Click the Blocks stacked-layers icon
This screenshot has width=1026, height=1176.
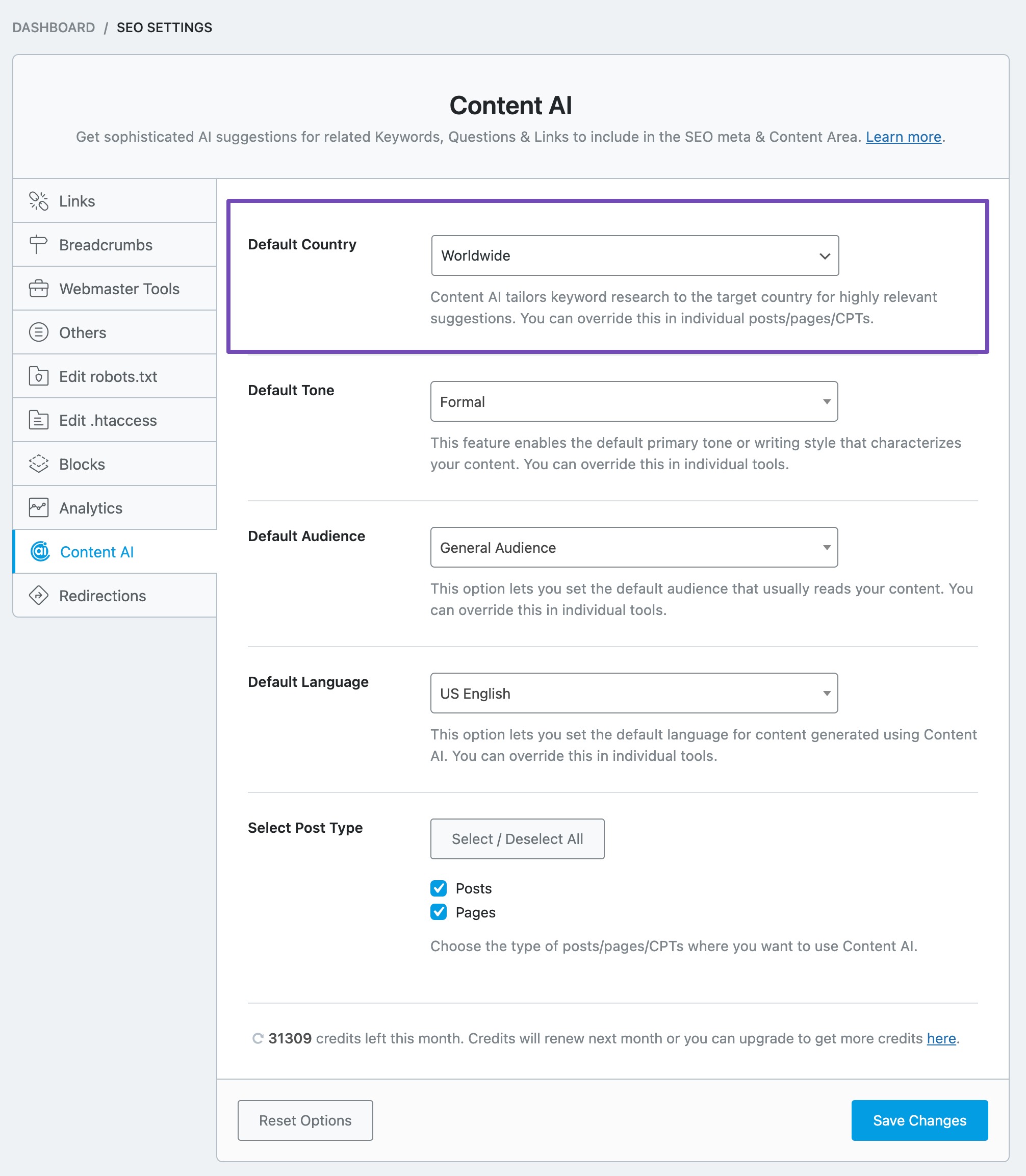[38, 464]
